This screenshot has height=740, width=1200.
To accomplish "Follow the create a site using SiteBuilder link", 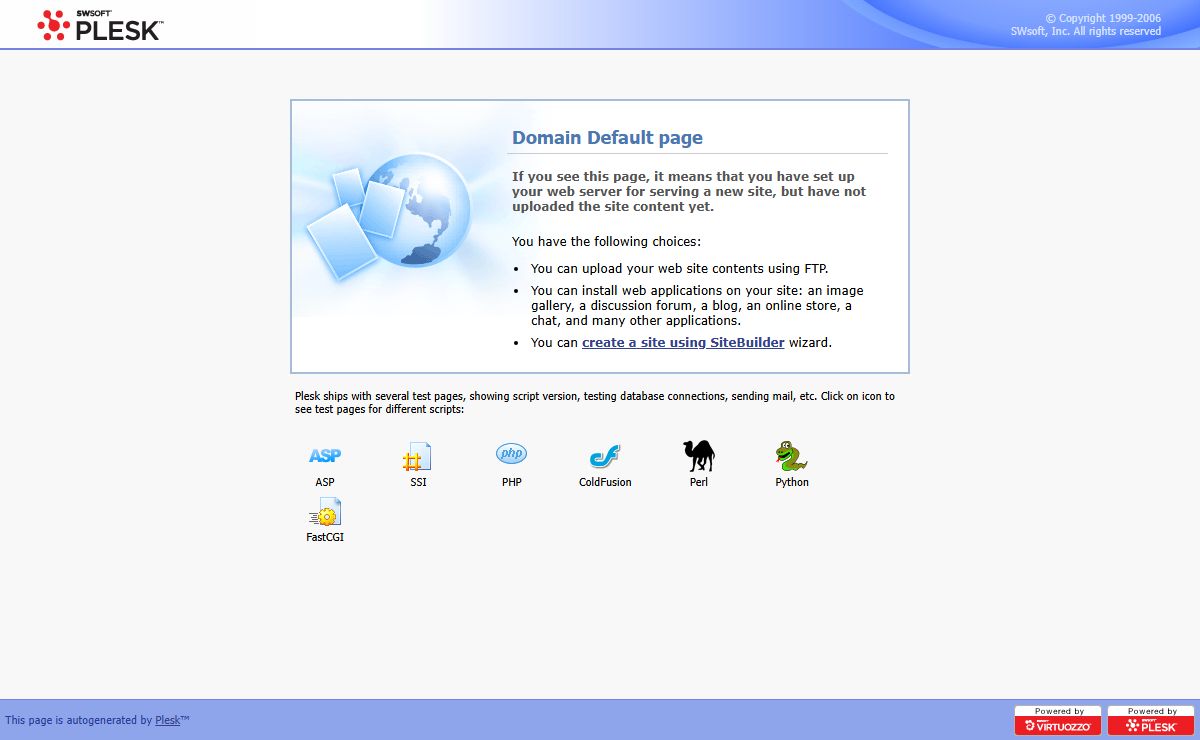I will tap(683, 342).
